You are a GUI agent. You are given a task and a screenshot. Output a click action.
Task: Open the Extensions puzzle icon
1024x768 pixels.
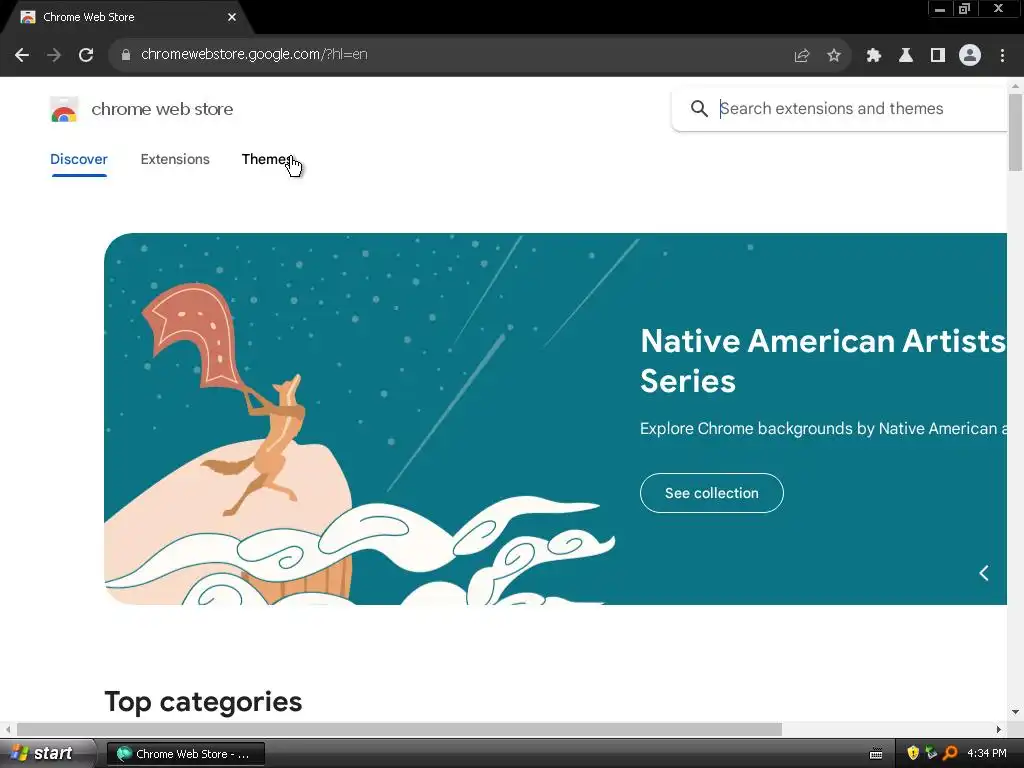click(874, 56)
